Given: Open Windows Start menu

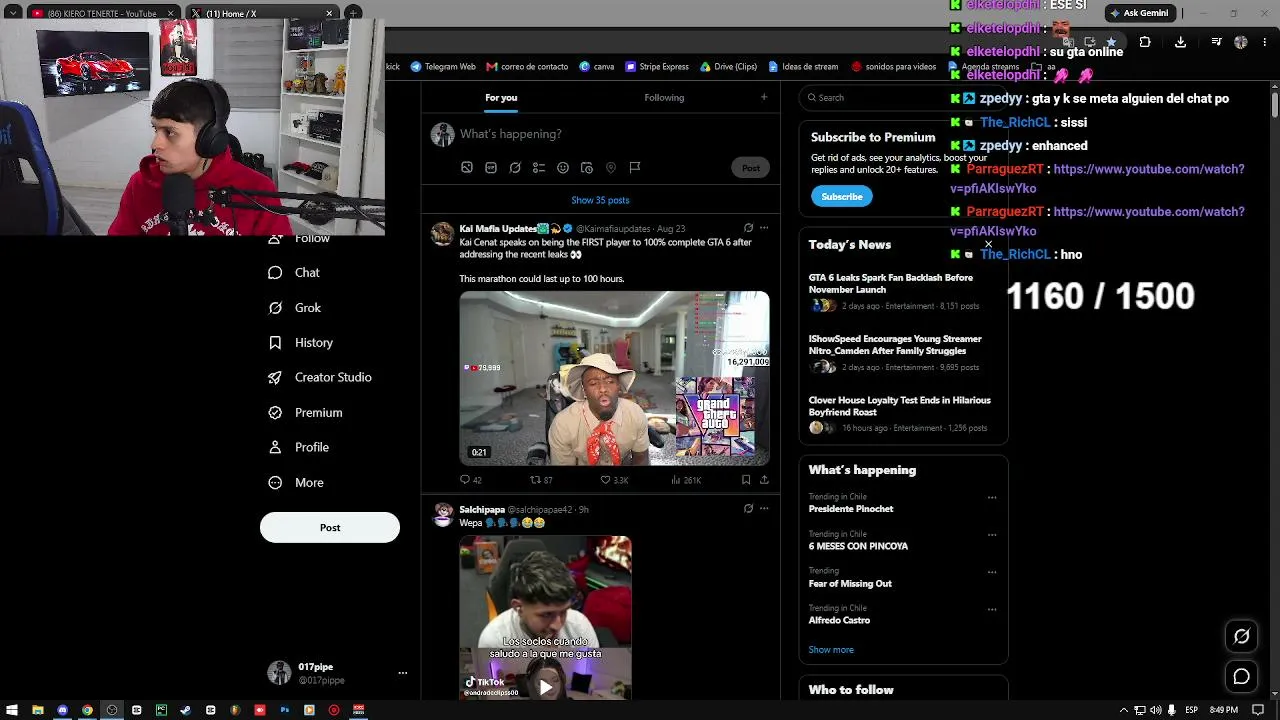Looking at the screenshot, I should 13,710.
